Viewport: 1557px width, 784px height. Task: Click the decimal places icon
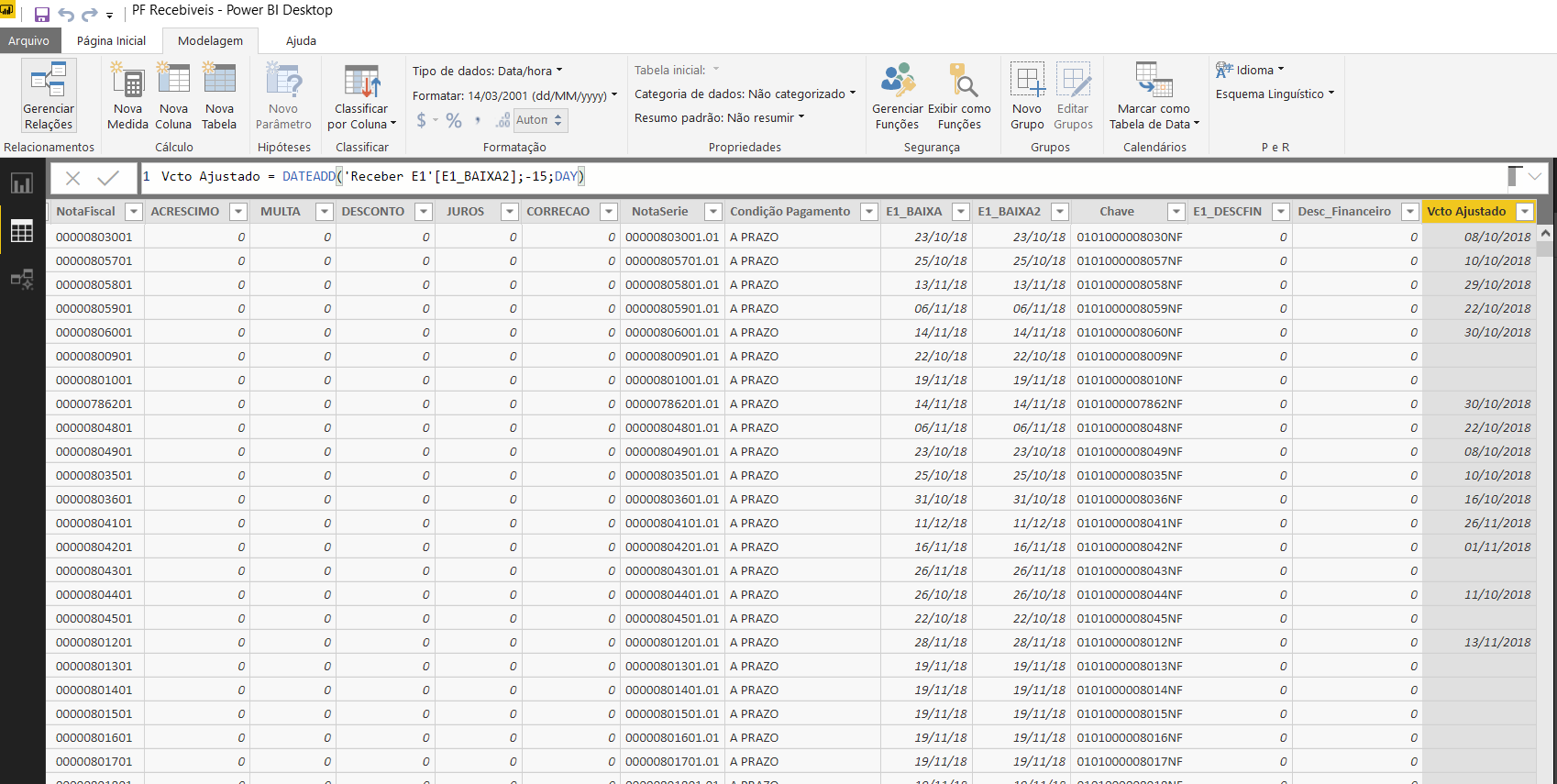(x=502, y=120)
